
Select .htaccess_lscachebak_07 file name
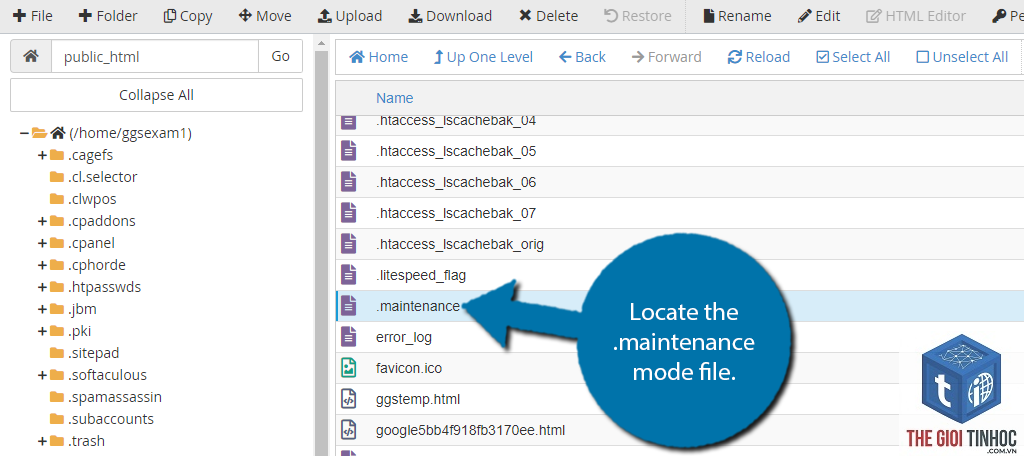click(x=456, y=213)
